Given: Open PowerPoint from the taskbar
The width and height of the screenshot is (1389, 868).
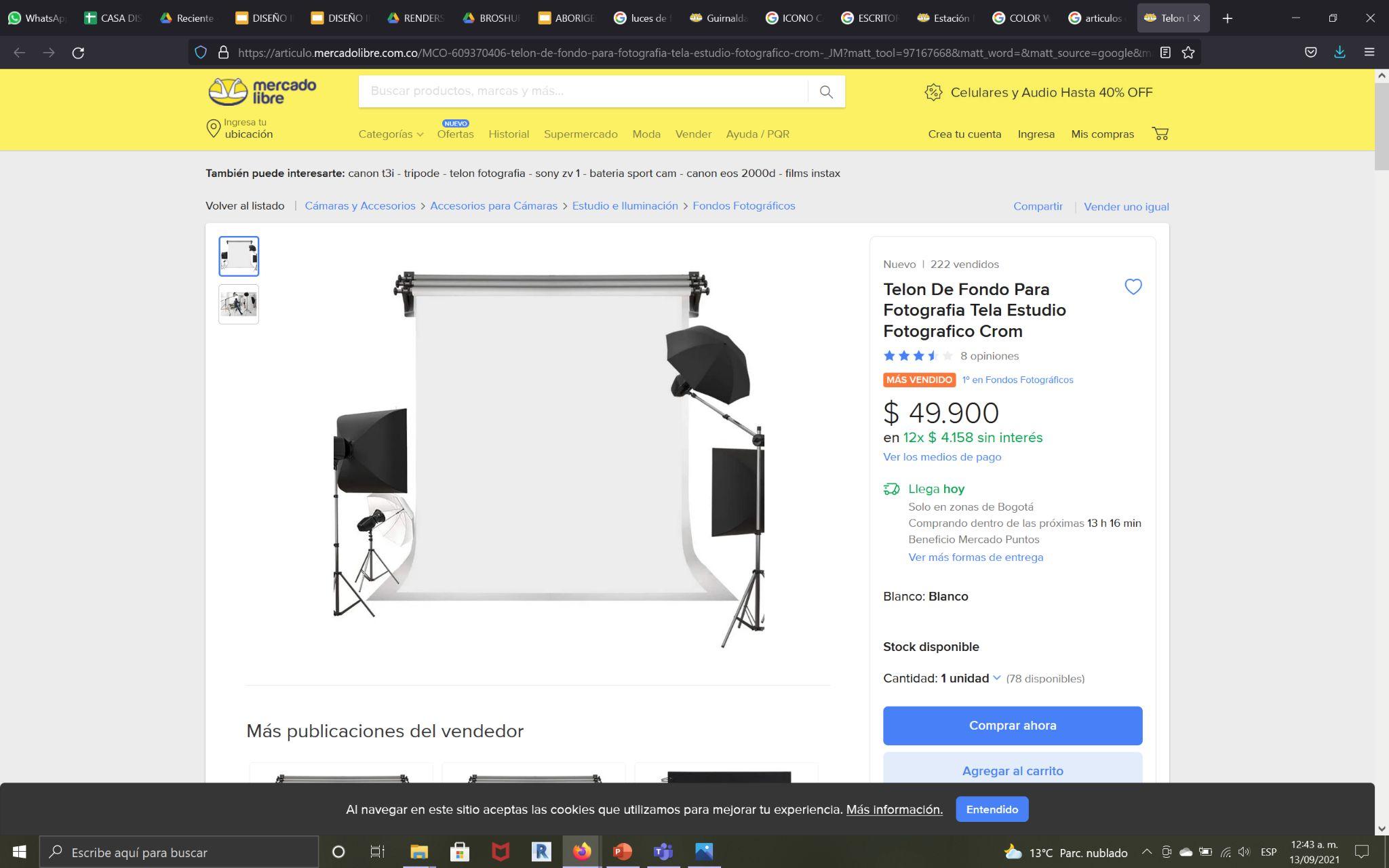Looking at the screenshot, I should pyautogui.click(x=622, y=852).
